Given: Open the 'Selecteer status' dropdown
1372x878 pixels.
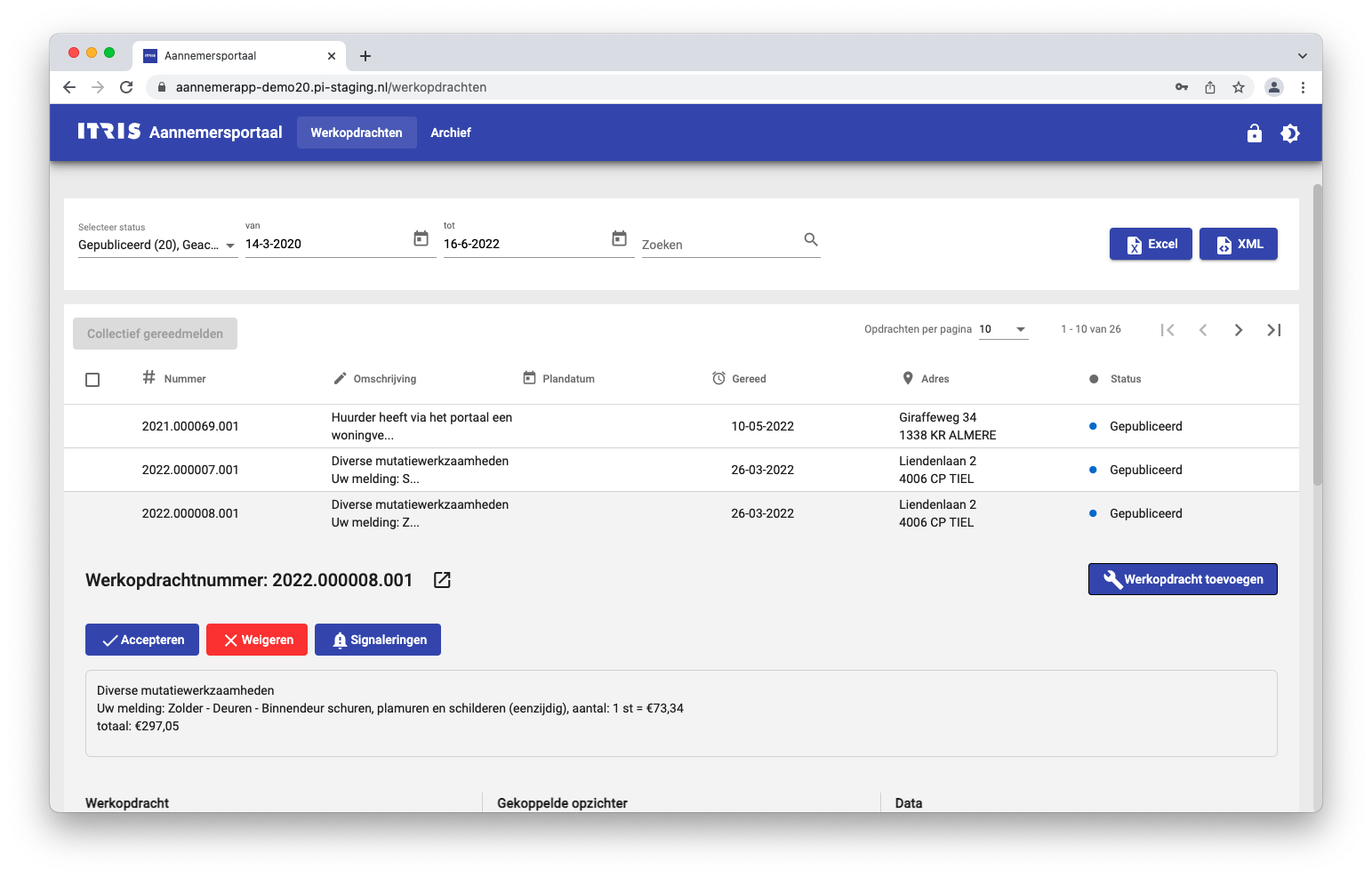Looking at the screenshot, I should (157, 245).
